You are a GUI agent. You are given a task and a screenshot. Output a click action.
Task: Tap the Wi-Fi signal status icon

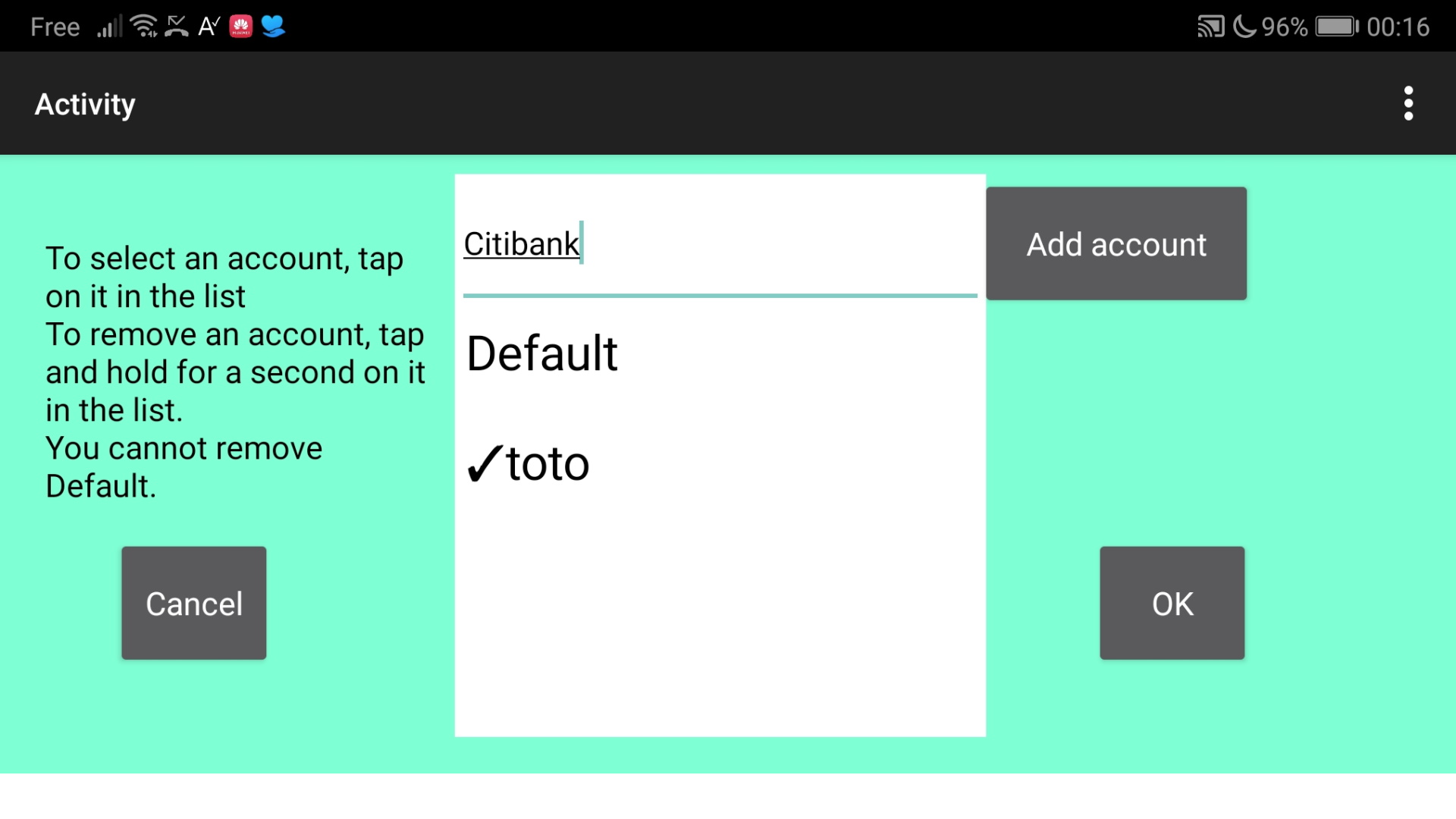[x=143, y=27]
